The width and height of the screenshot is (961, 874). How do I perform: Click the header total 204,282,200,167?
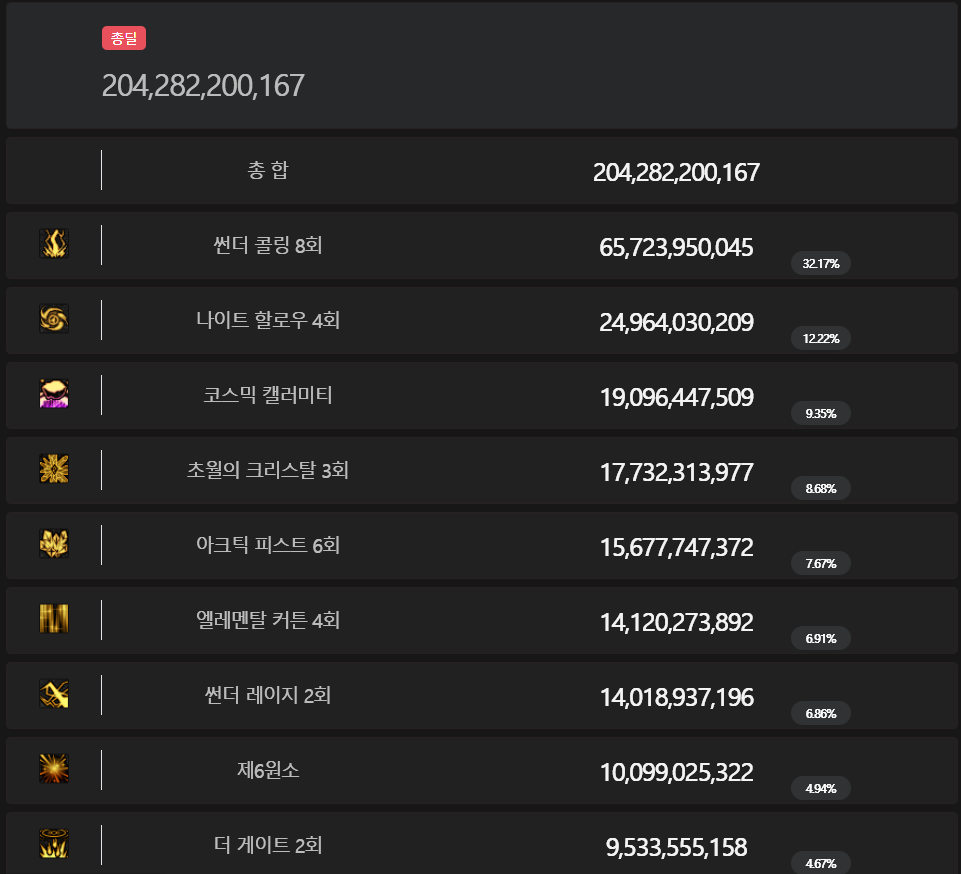(x=203, y=85)
